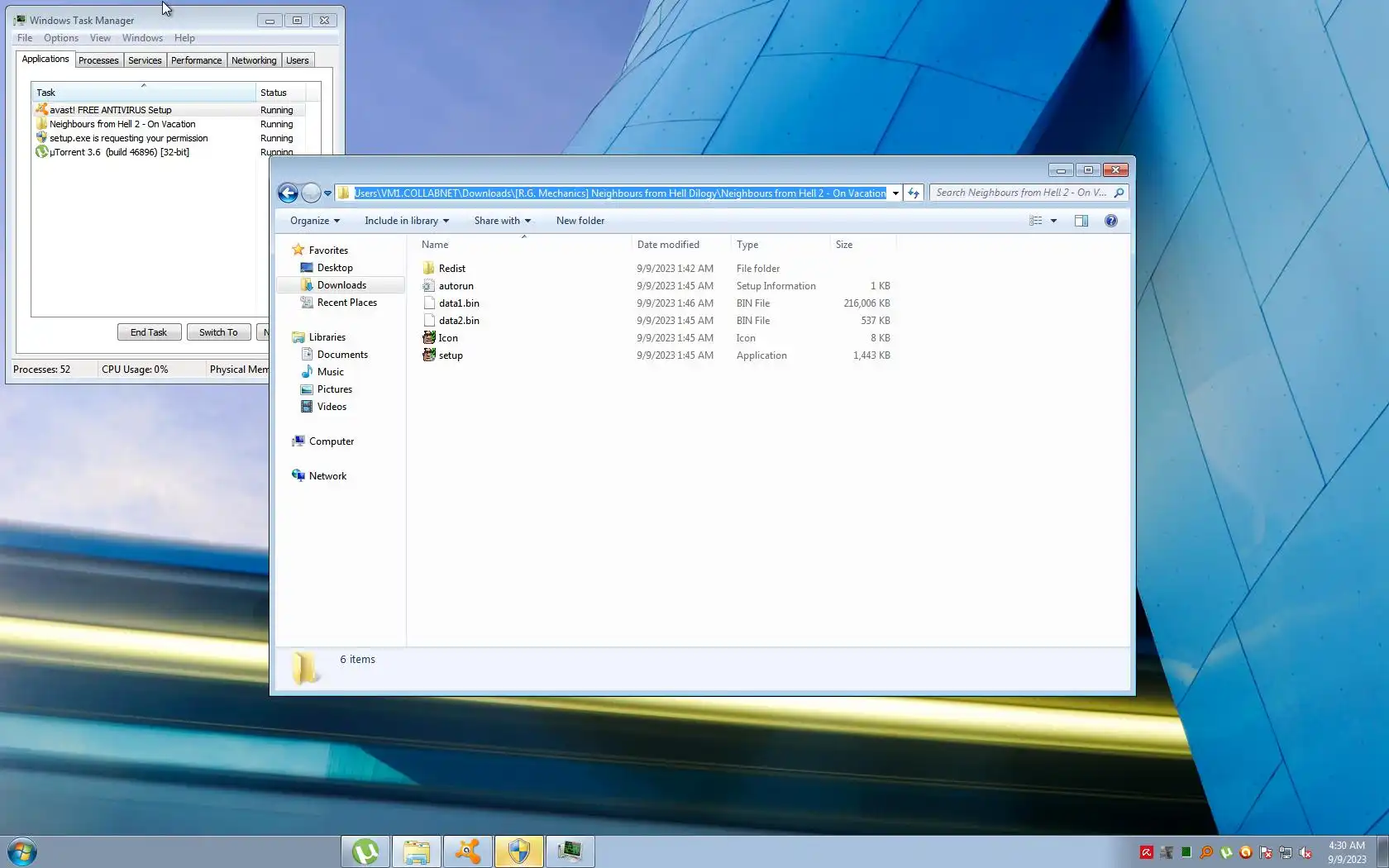Click the uTorrent tray icon
The width and height of the screenshot is (1389, 868).
click(1226, 852)
